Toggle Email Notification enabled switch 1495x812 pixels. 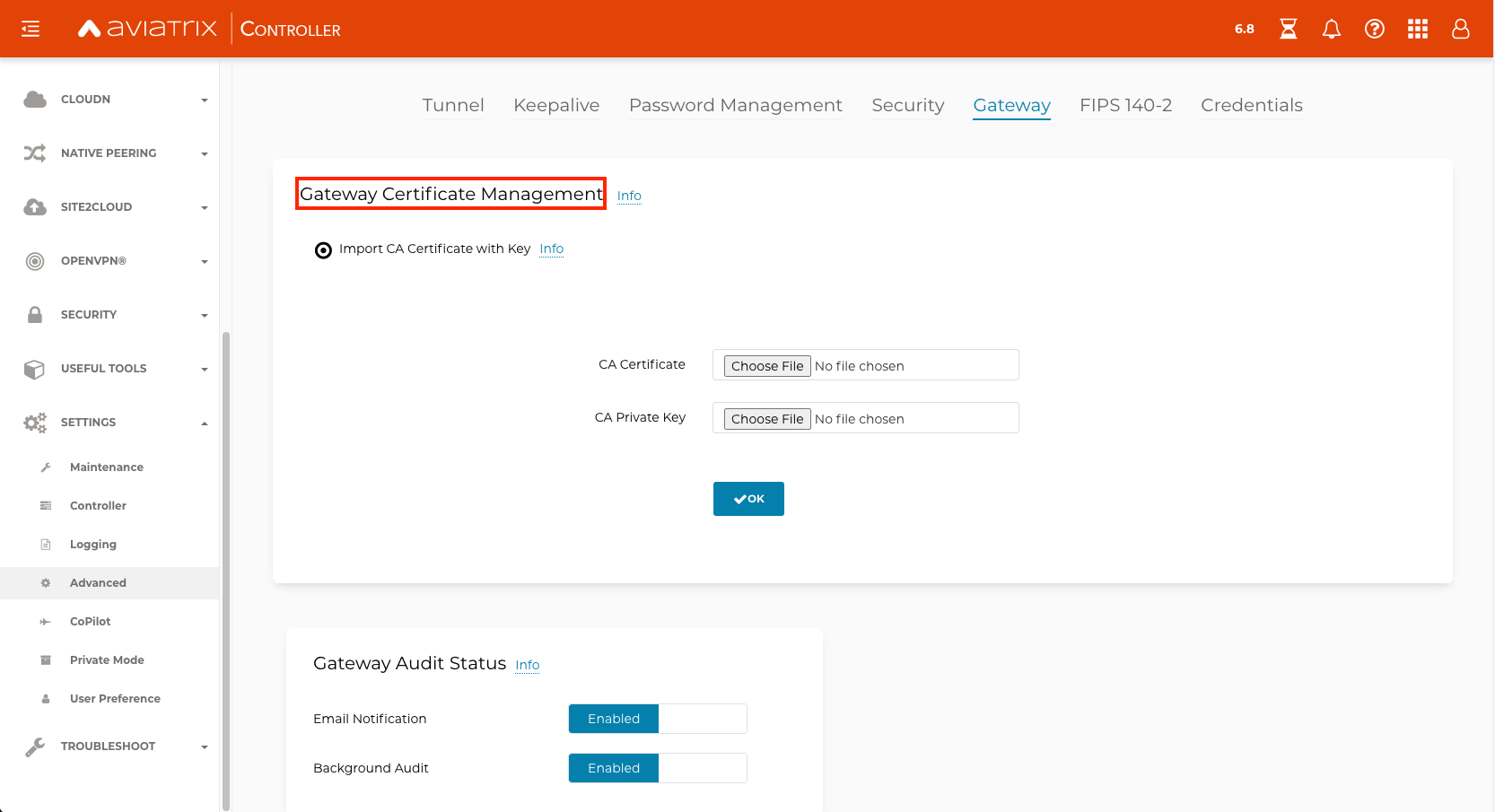tap(657, 719)
